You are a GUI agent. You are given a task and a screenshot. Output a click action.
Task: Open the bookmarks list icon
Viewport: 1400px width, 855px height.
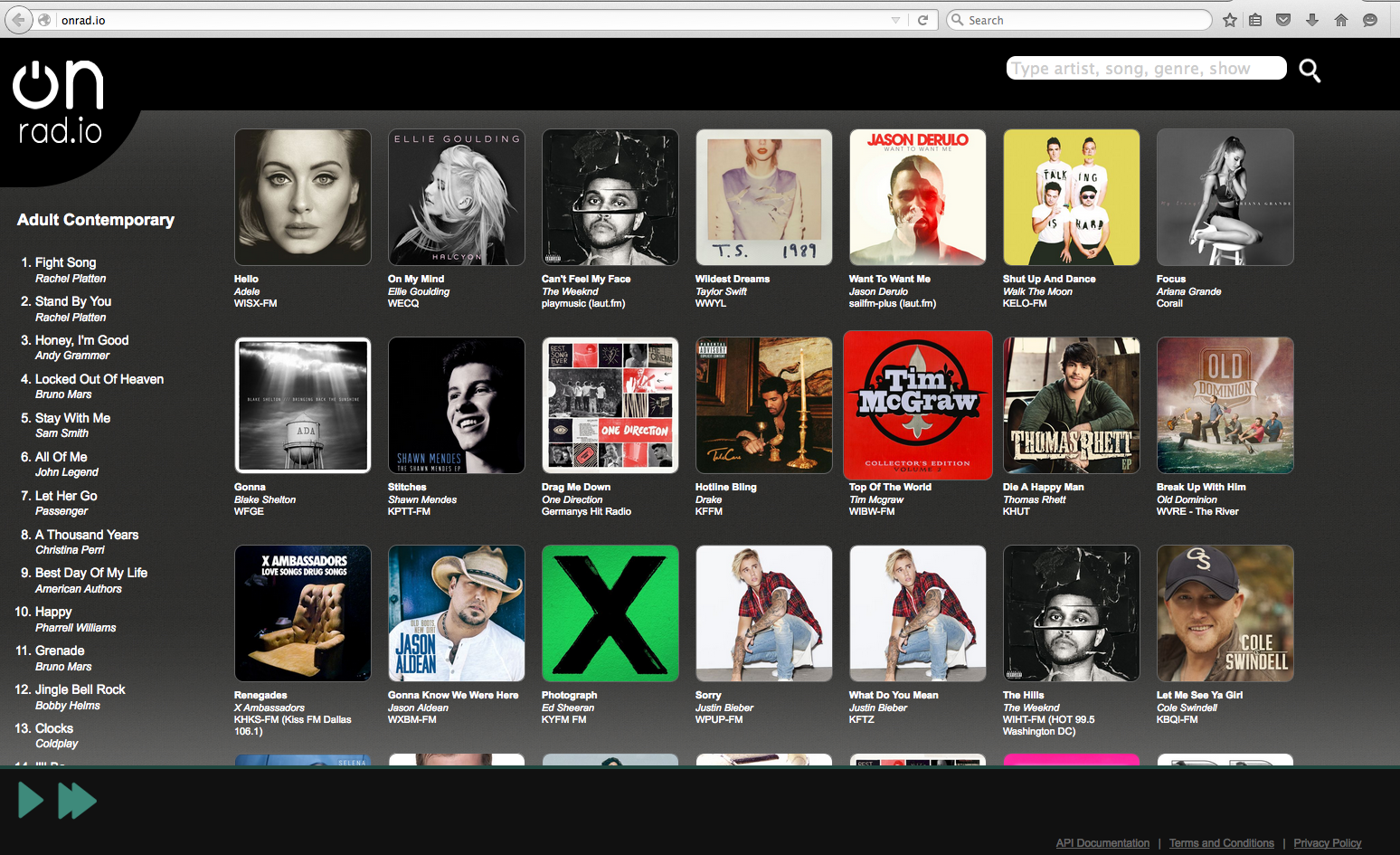point(1255,20)
